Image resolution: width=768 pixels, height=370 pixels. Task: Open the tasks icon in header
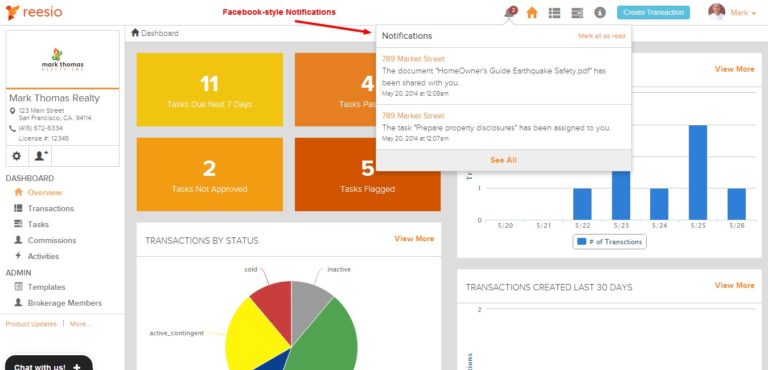(577, 13)
